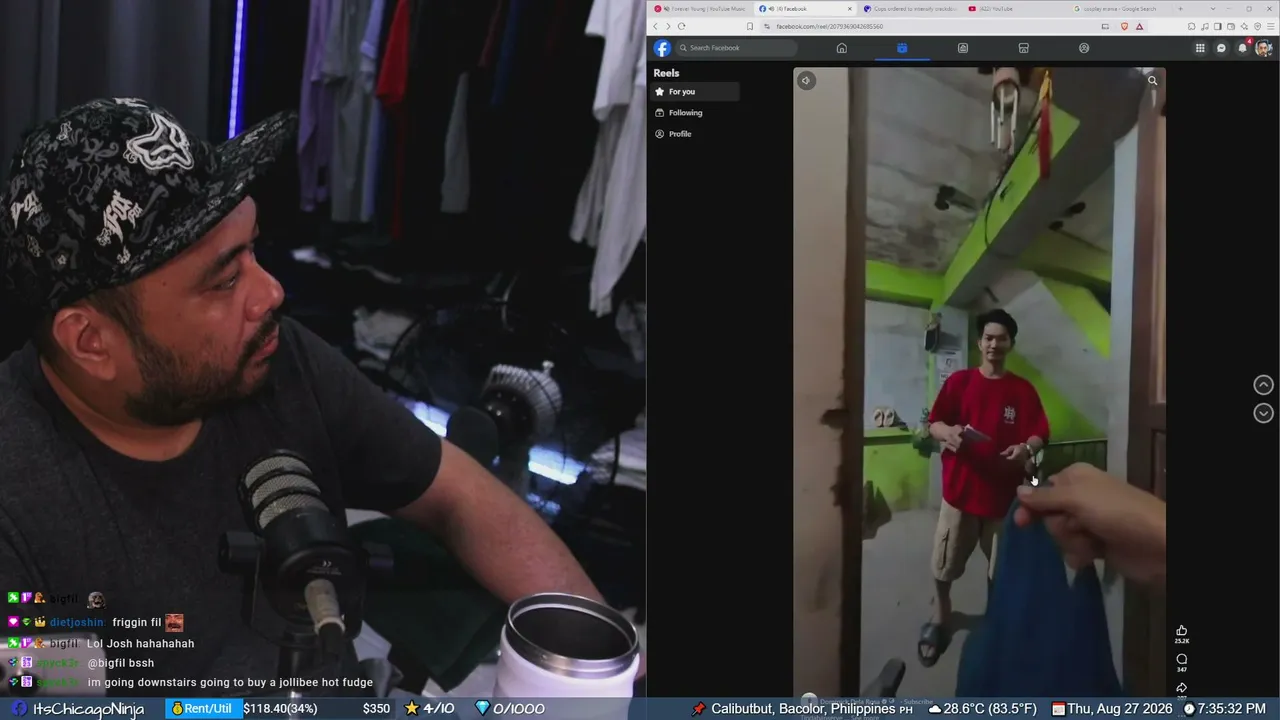Open the reel comments icon

1181,659
